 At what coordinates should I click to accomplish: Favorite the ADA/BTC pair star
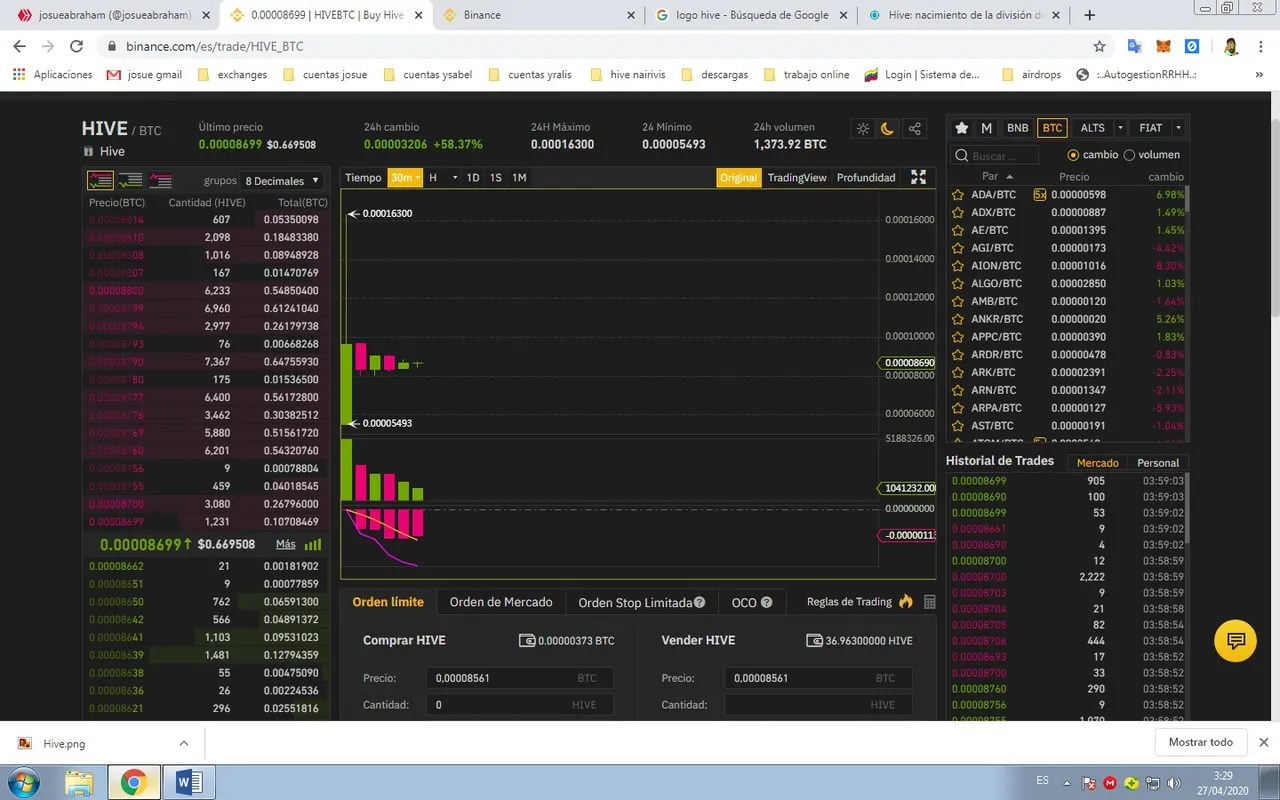pos(958,195)
